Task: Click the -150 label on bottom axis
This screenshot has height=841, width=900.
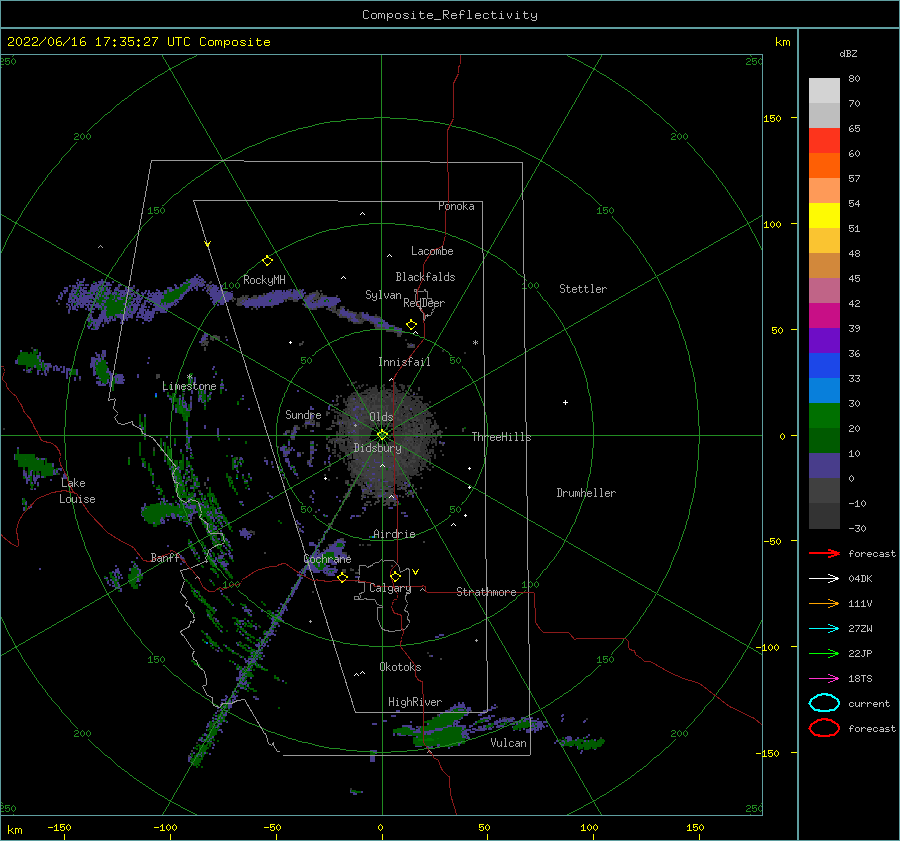Action: coord(59,827)
